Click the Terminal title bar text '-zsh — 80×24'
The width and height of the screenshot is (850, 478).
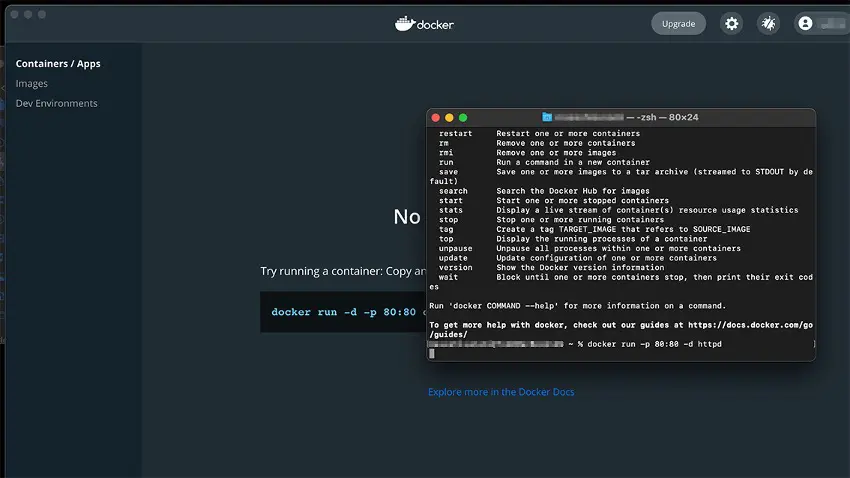(667, 117)
